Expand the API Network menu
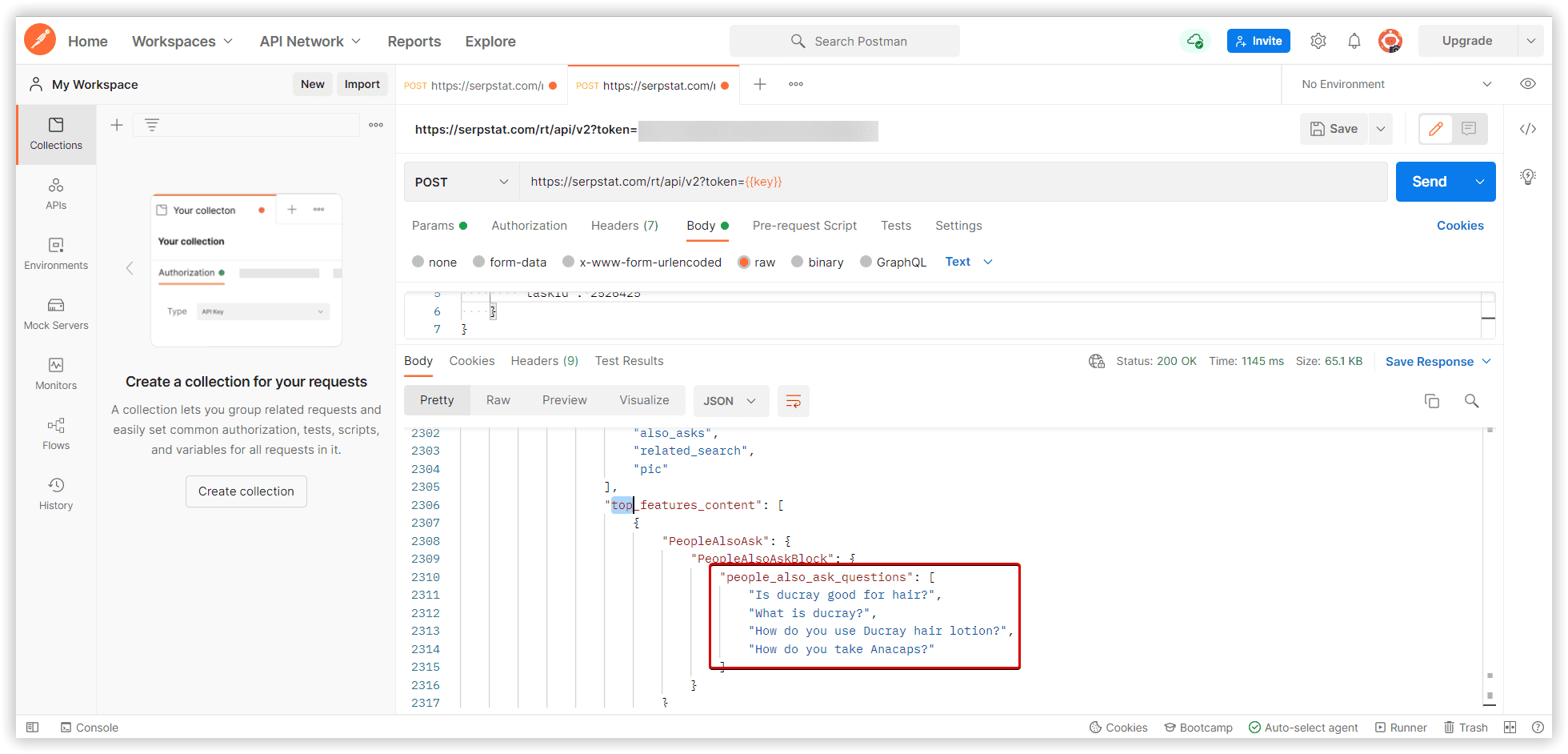This screenshot has height=754, width=1568. pos(310,41)
